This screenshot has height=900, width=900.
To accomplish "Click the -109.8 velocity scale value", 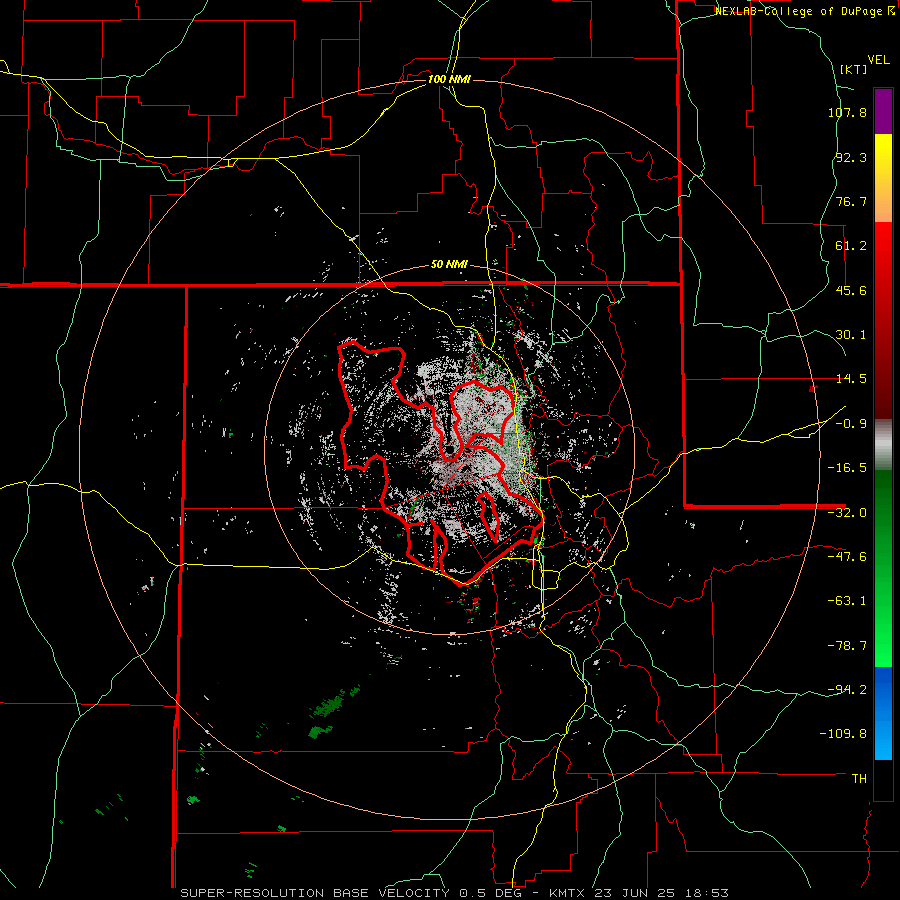I will (844, 734).
